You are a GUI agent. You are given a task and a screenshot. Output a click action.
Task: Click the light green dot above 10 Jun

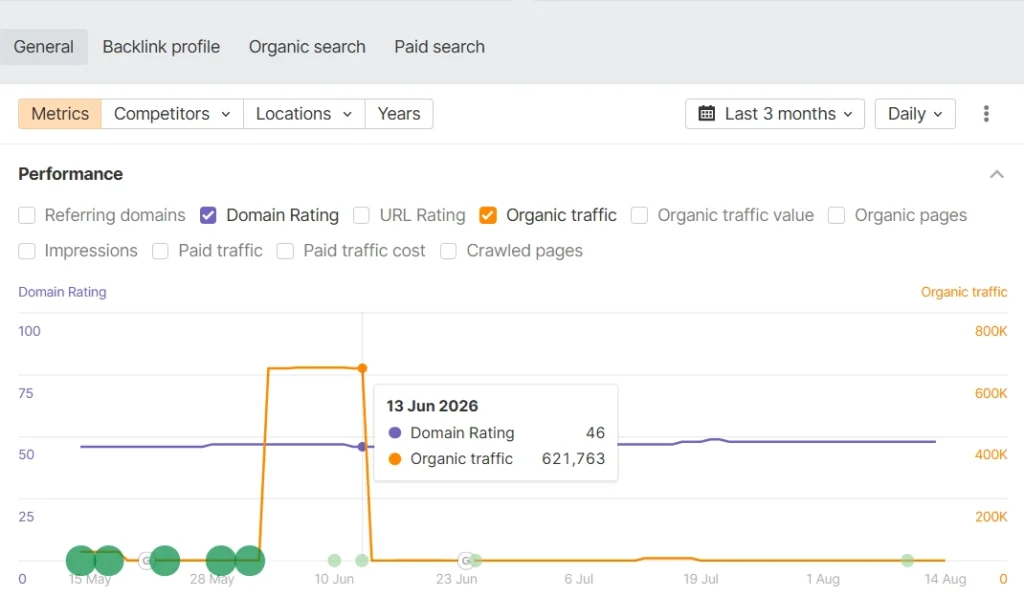334,560
